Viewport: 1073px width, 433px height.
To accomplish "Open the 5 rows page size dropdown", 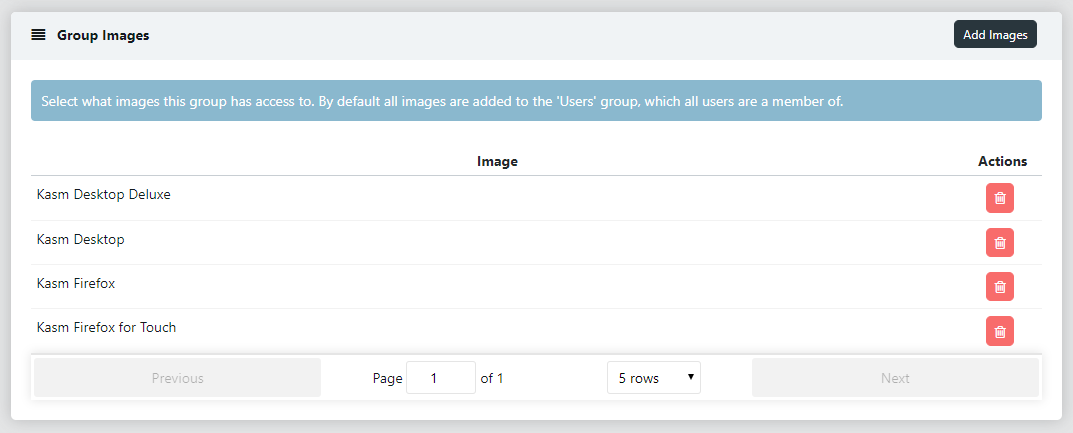I will [x=653, y=378].
